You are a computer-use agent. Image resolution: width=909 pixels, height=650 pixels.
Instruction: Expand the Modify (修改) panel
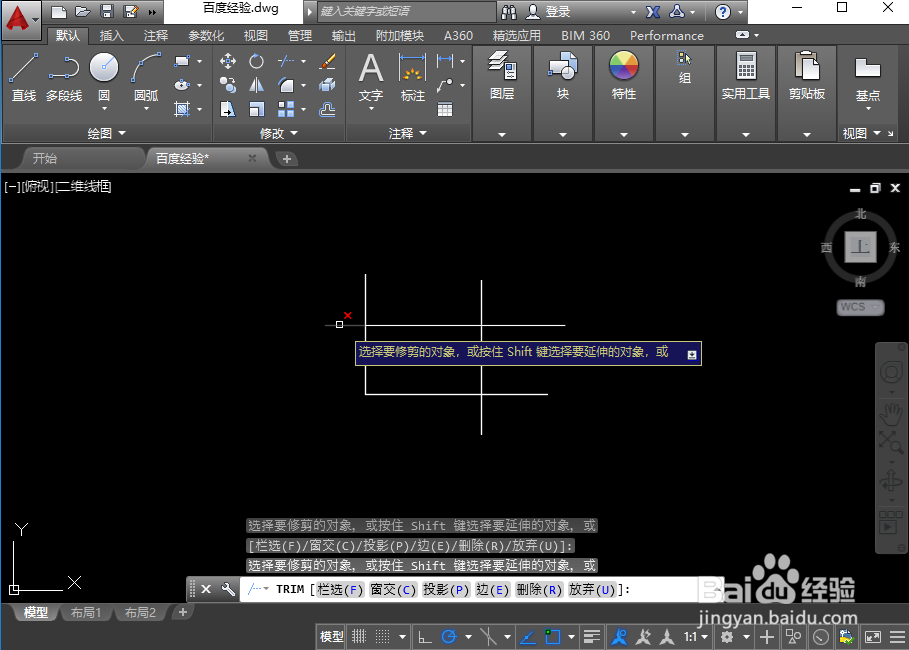(279, 133)
